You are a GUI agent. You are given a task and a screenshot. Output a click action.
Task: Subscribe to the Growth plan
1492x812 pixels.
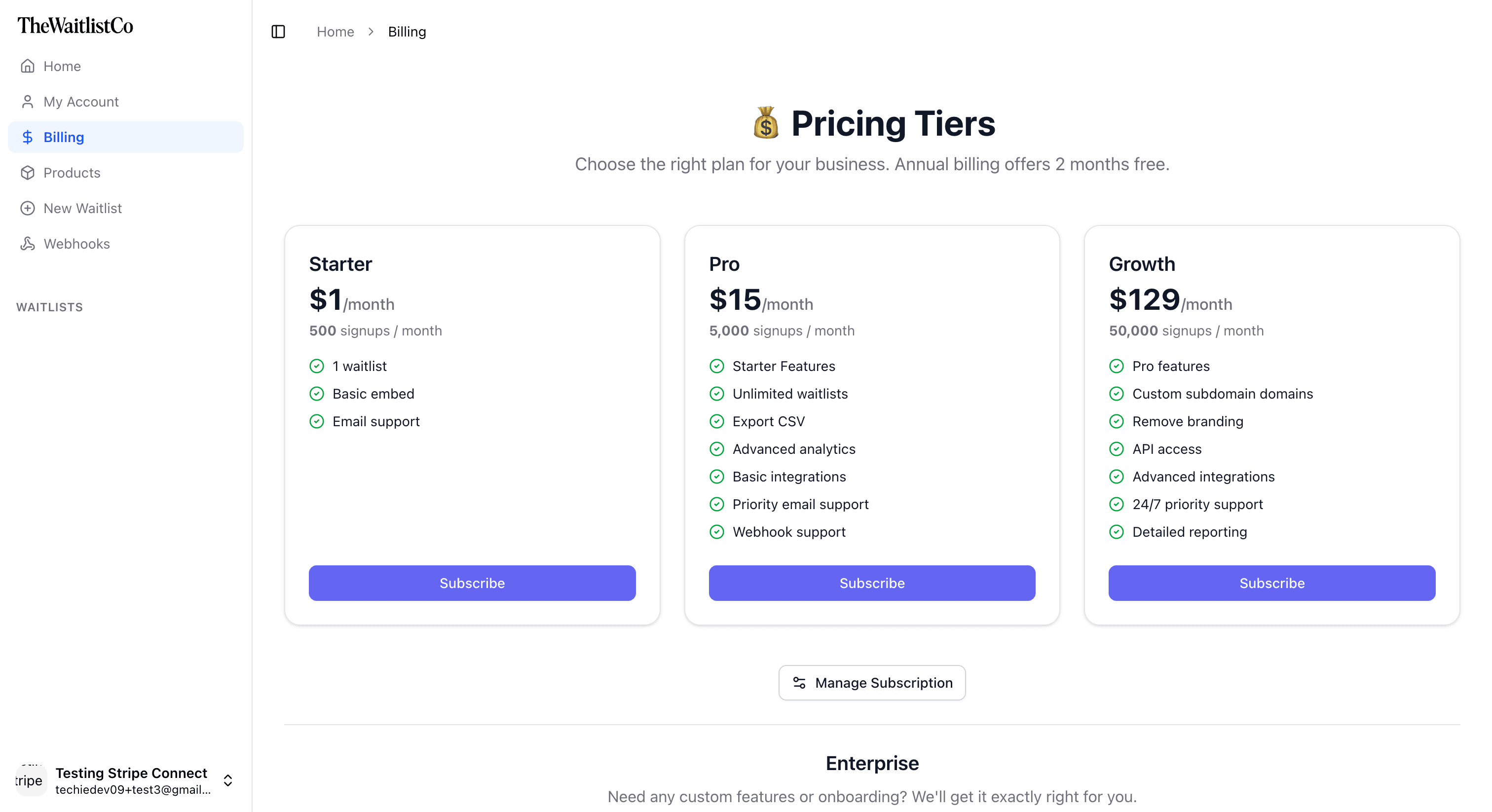[x=1271, y=583]
